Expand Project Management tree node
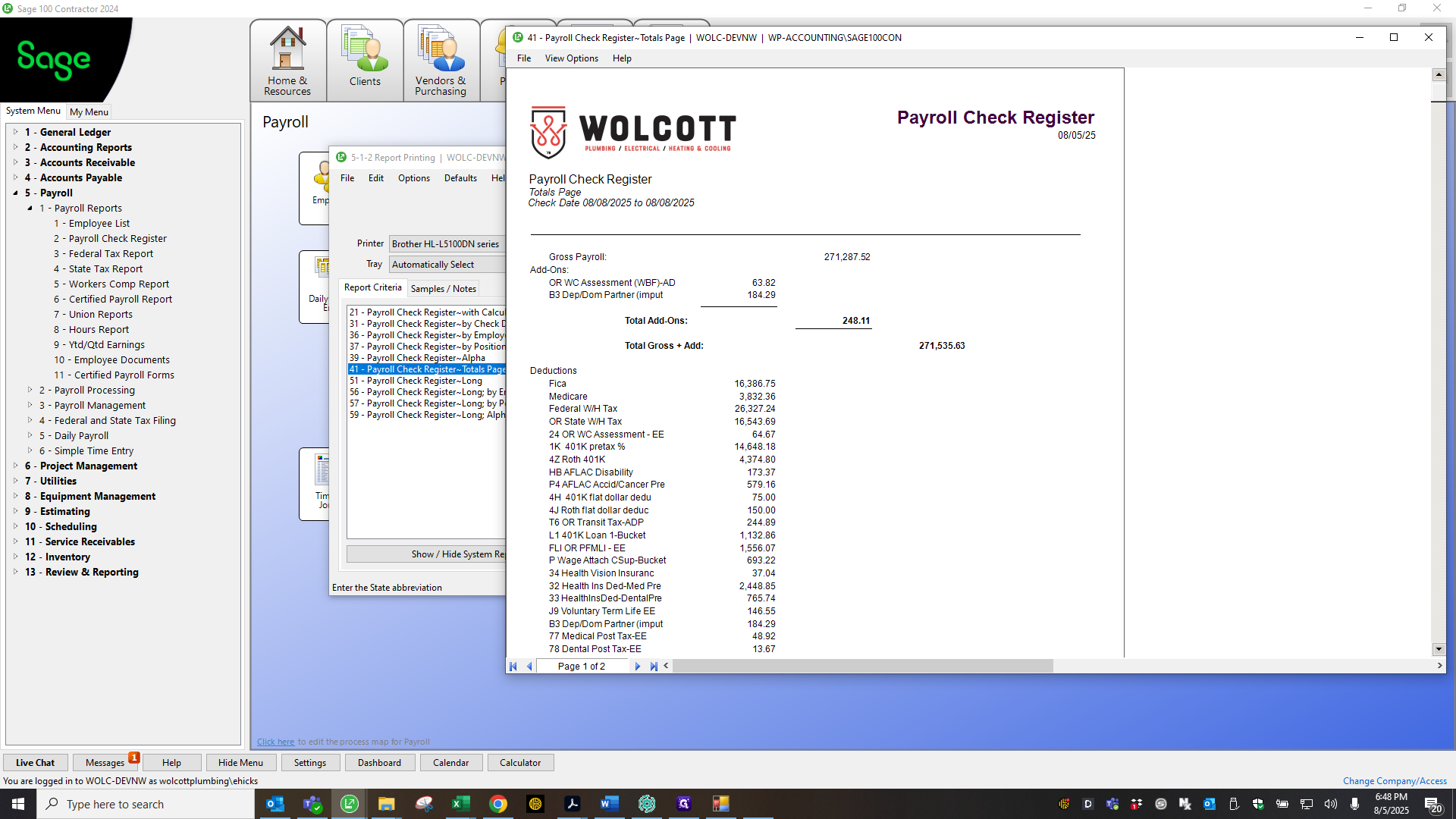 pos(15,466)
